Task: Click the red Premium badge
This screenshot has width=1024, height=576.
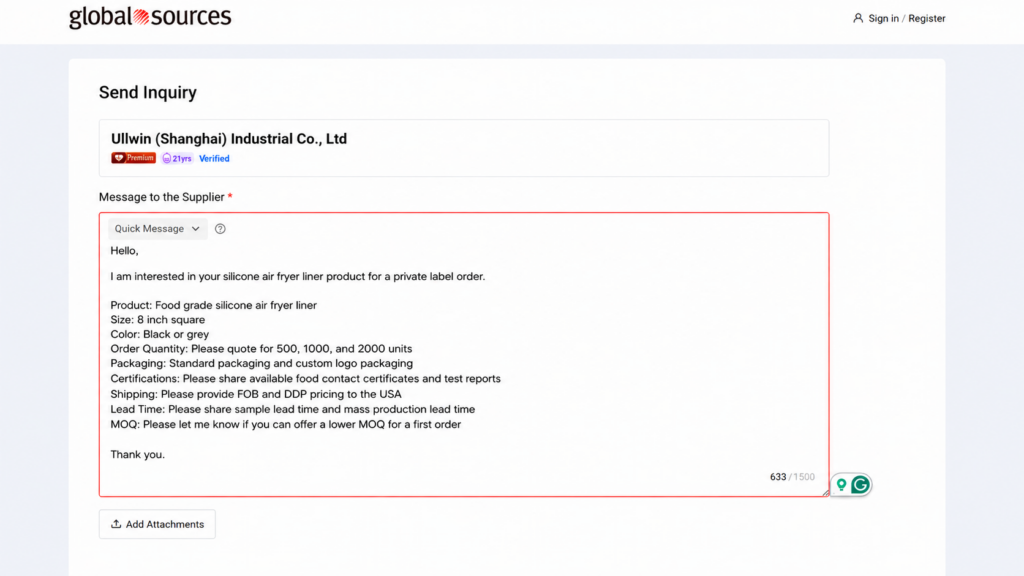Action: coord(133,158)
